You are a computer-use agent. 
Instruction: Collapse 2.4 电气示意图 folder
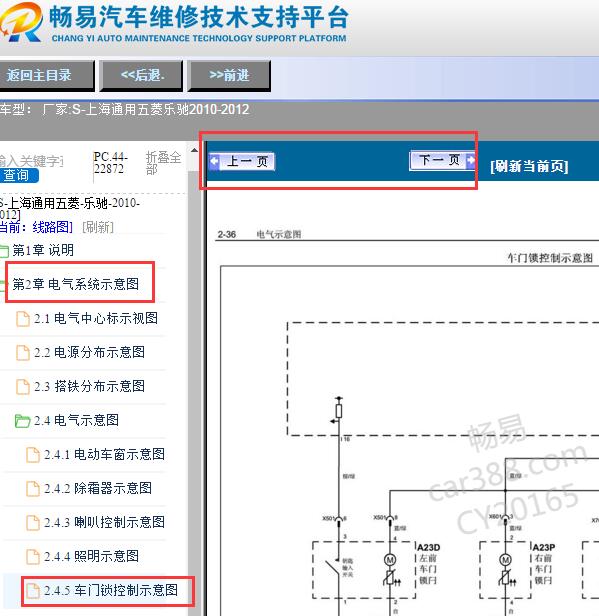(76, 420)
